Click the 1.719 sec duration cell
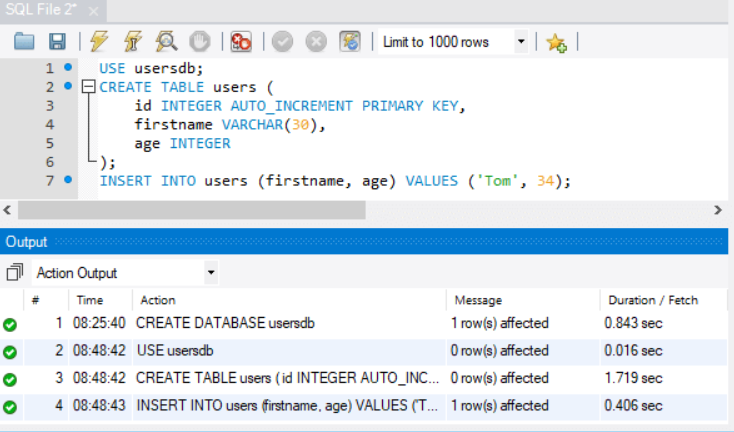734x432 pixels. [633, 378]
